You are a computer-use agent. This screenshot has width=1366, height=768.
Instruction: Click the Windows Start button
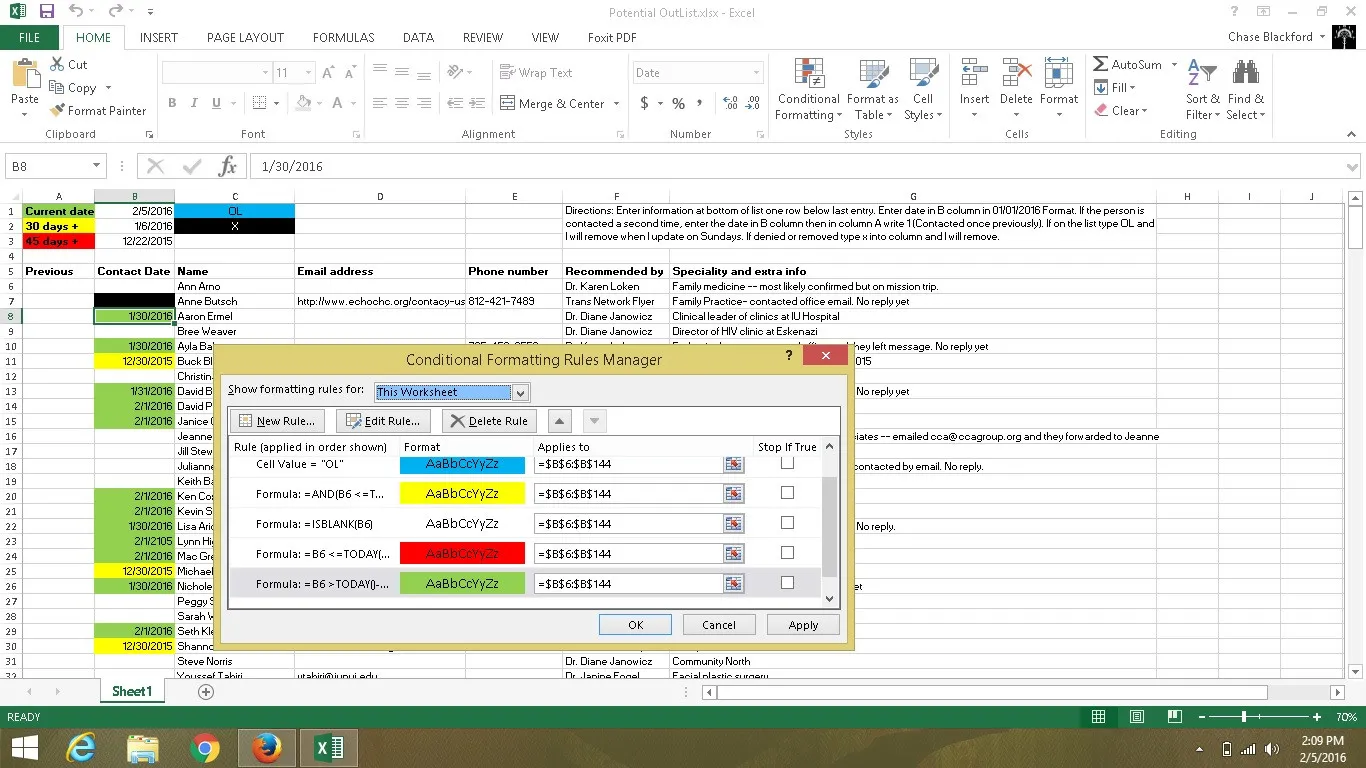24,748
